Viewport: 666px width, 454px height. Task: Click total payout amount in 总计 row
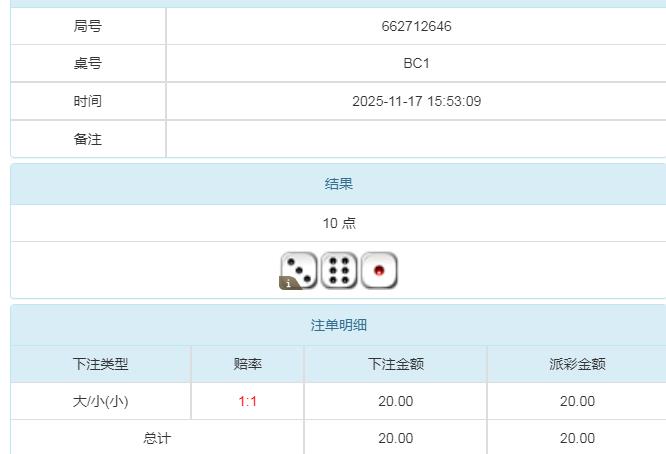coord(577,438)
